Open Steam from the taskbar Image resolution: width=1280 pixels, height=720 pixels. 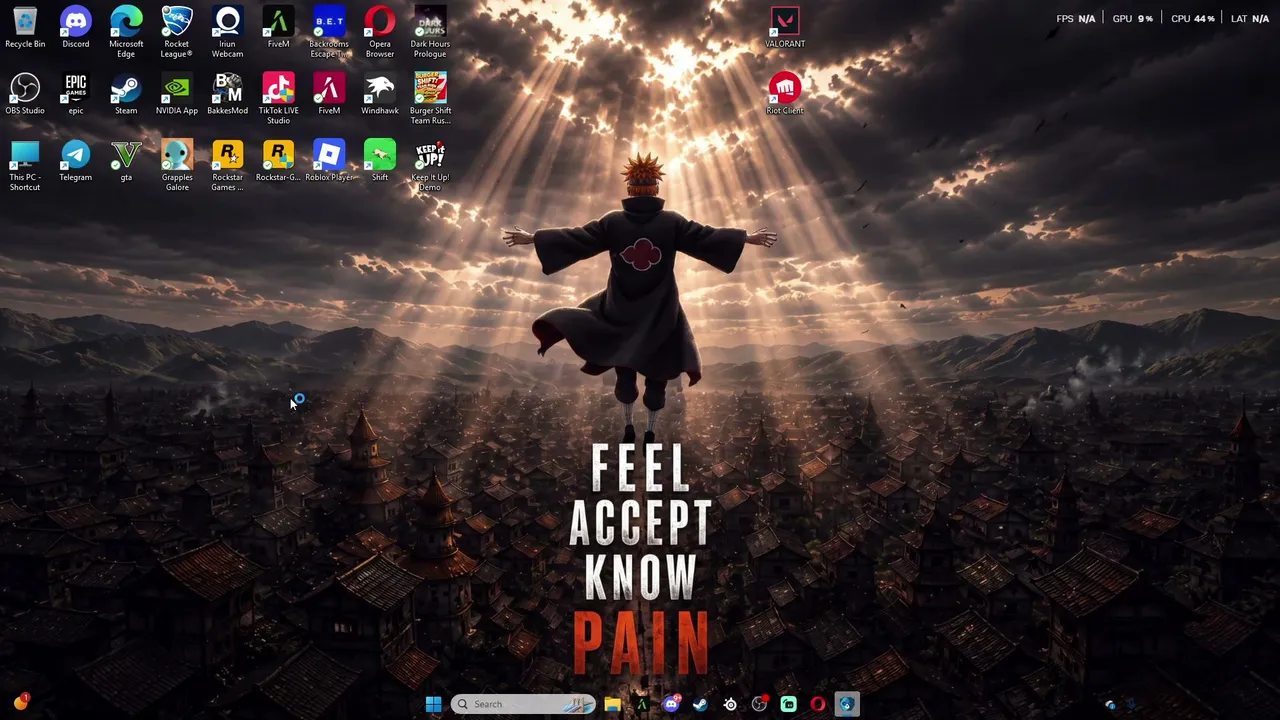700,704
